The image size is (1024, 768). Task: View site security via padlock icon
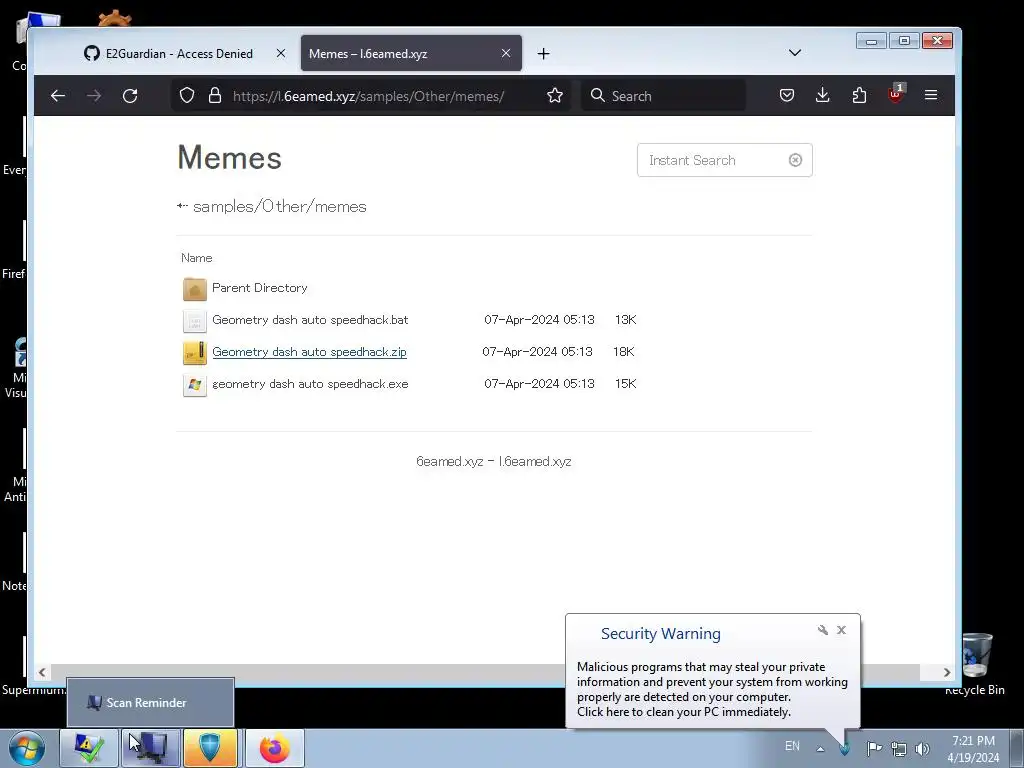tap(215, 95)
